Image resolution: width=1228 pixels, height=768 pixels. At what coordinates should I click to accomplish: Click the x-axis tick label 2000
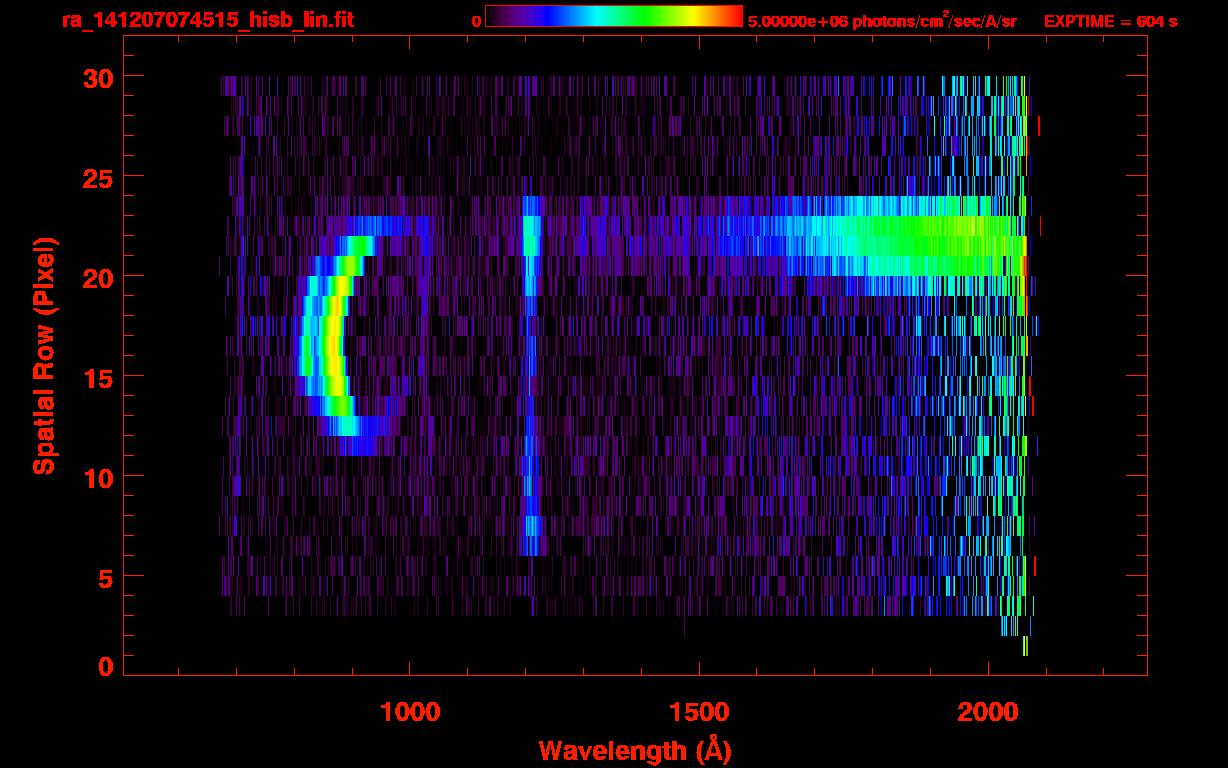(x=987, y=712)
